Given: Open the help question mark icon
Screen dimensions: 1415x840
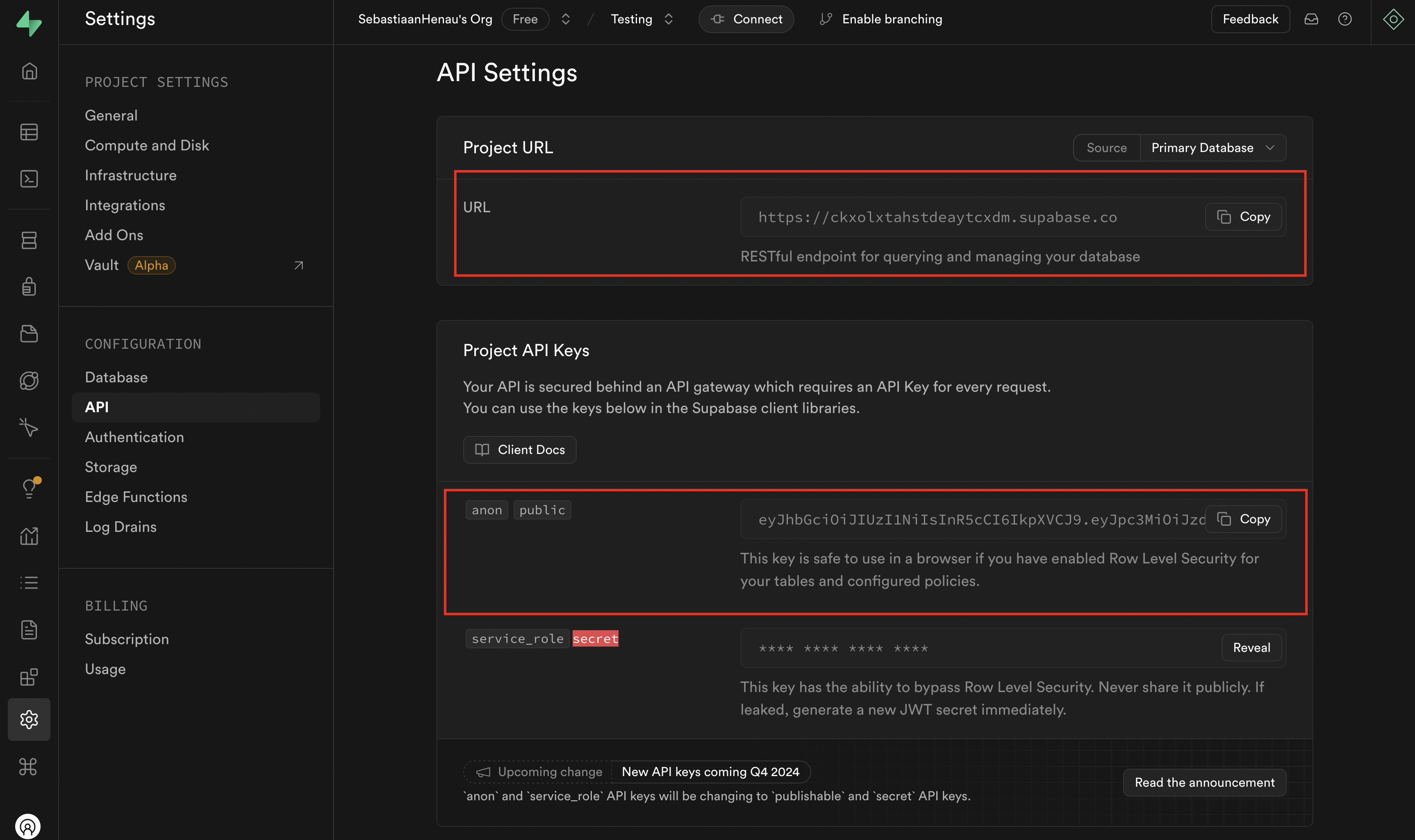Looking at the screenshot, I should (1344, 19).
